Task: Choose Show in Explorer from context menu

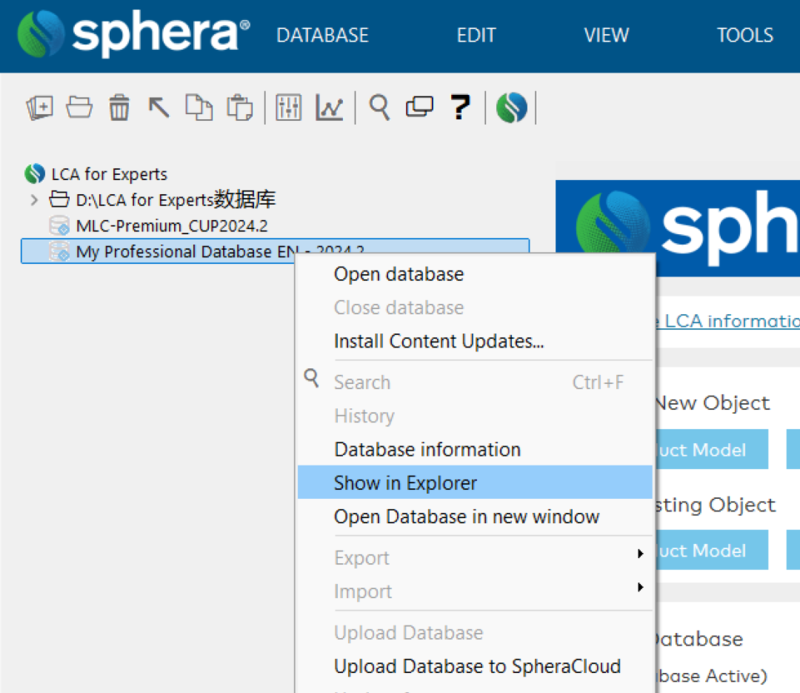Action: coord(406,483)
